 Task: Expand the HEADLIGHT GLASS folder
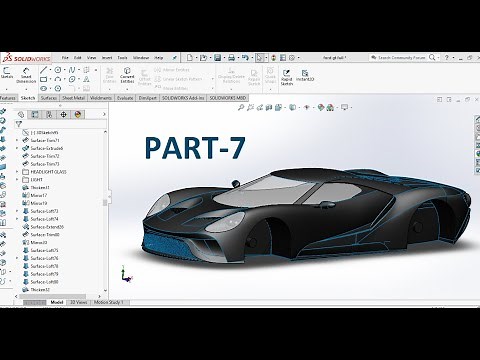(x=17, y=172)
